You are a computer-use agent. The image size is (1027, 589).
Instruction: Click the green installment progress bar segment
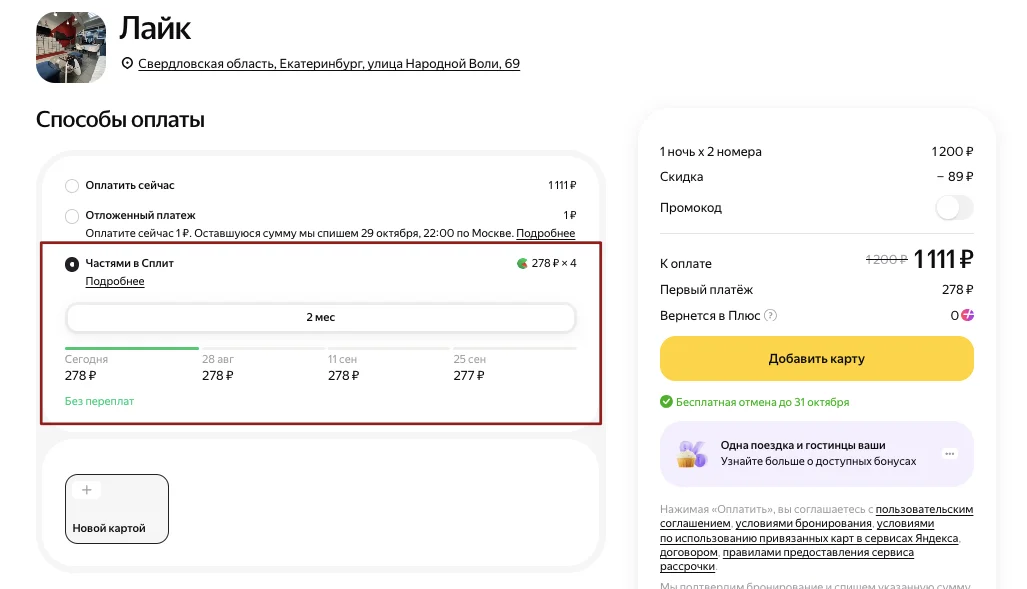(x=132, y=348)
